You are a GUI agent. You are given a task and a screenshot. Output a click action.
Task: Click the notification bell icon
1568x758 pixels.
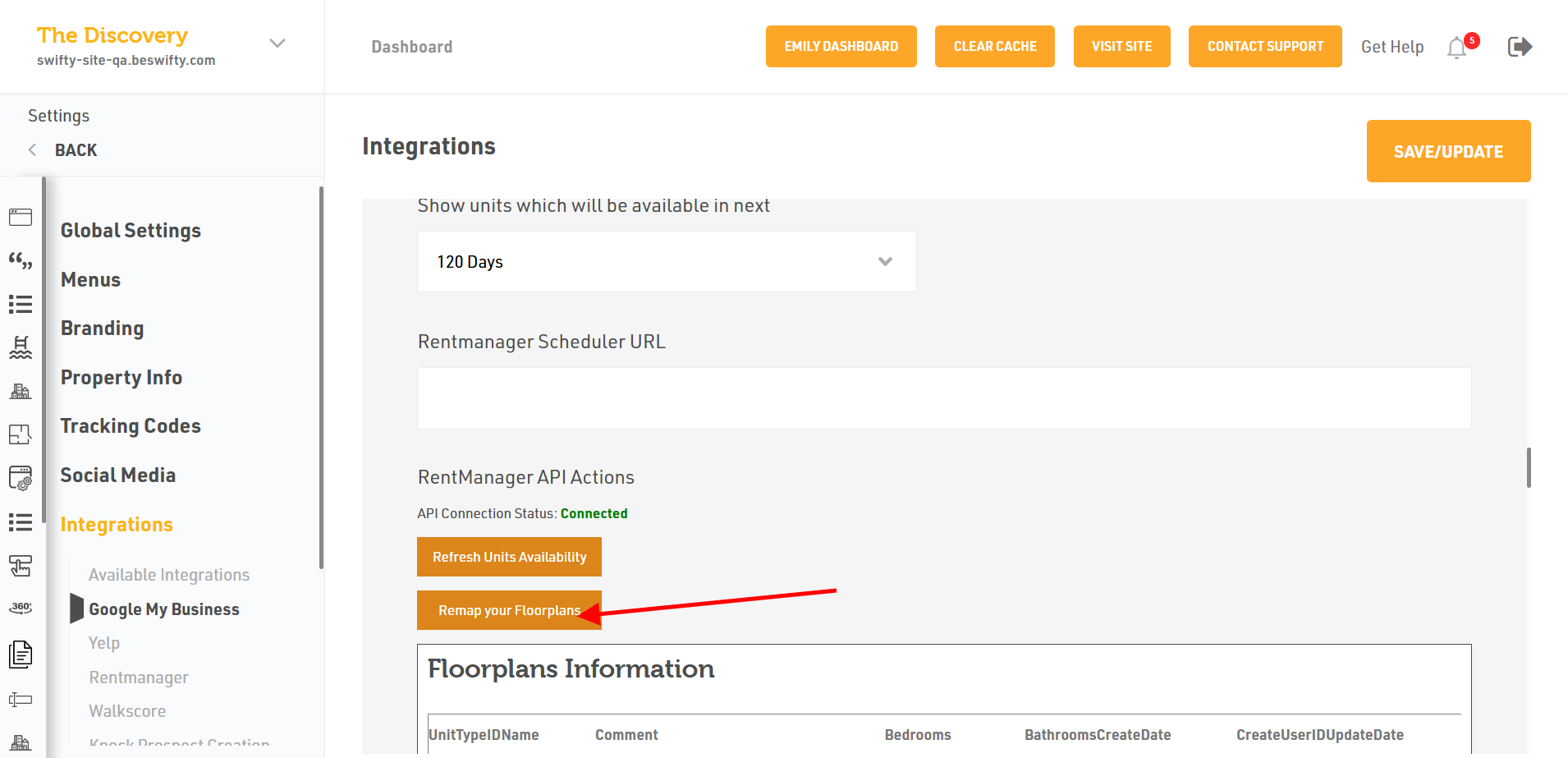(x=1457, y=48)
